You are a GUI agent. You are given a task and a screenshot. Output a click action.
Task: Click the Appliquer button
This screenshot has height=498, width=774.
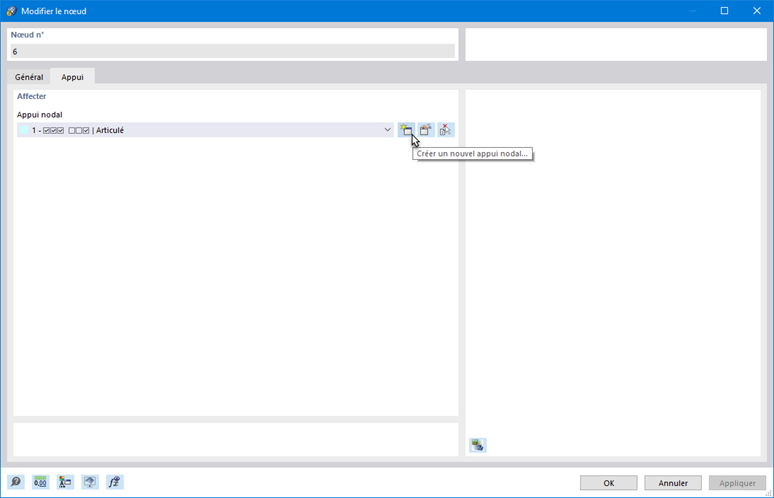[737, 483]
